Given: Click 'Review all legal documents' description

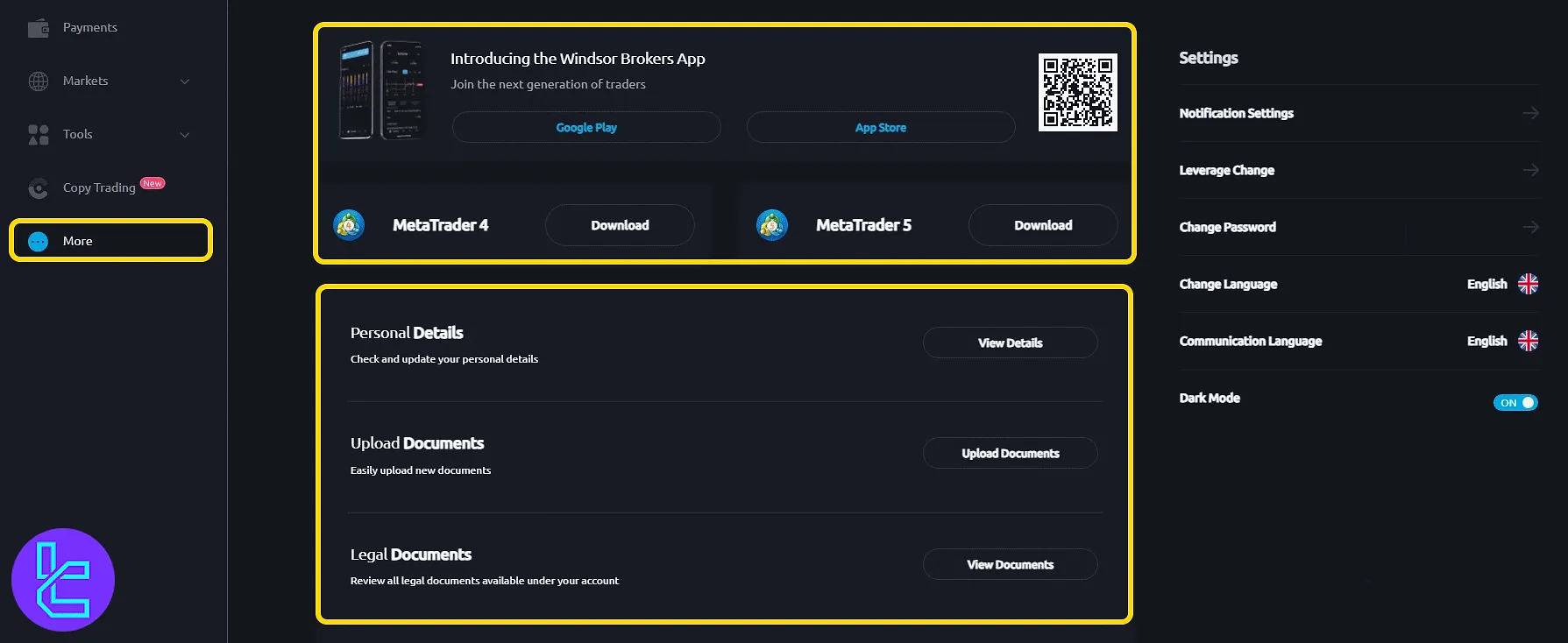Looking at the screenshot, I should tap(485, 581).
